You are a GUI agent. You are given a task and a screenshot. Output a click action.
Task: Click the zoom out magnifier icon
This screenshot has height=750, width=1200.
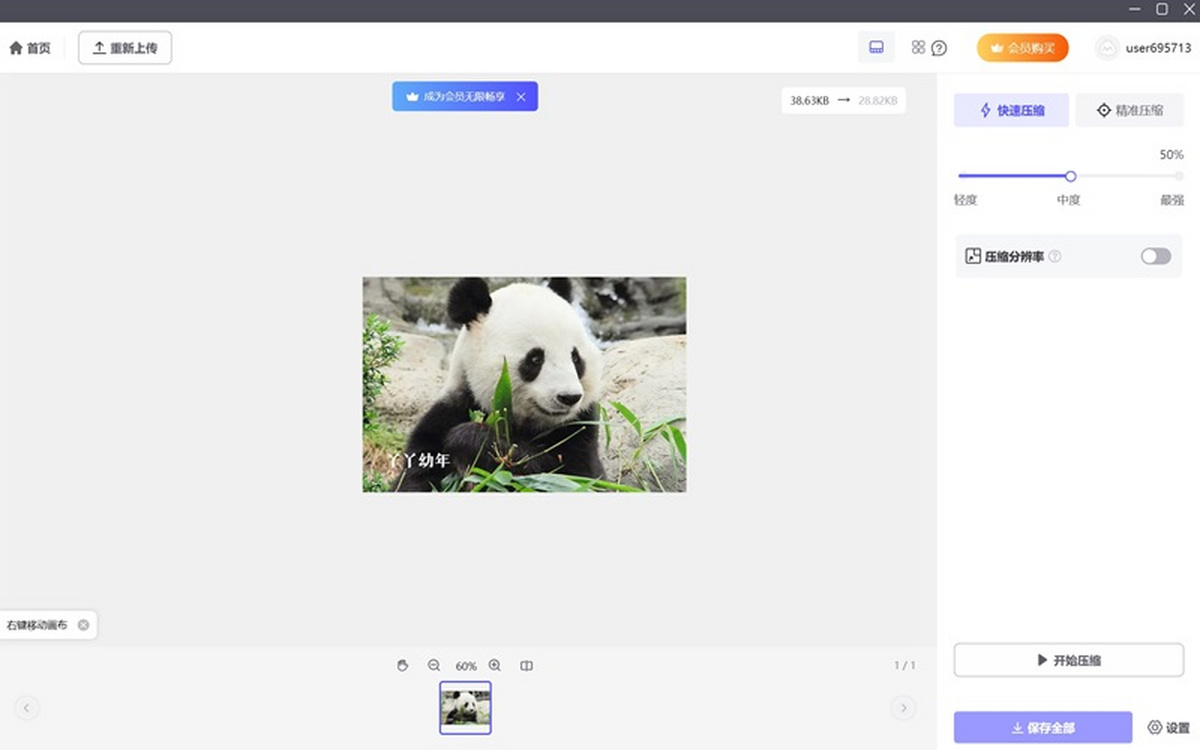(x=434, y=665)
